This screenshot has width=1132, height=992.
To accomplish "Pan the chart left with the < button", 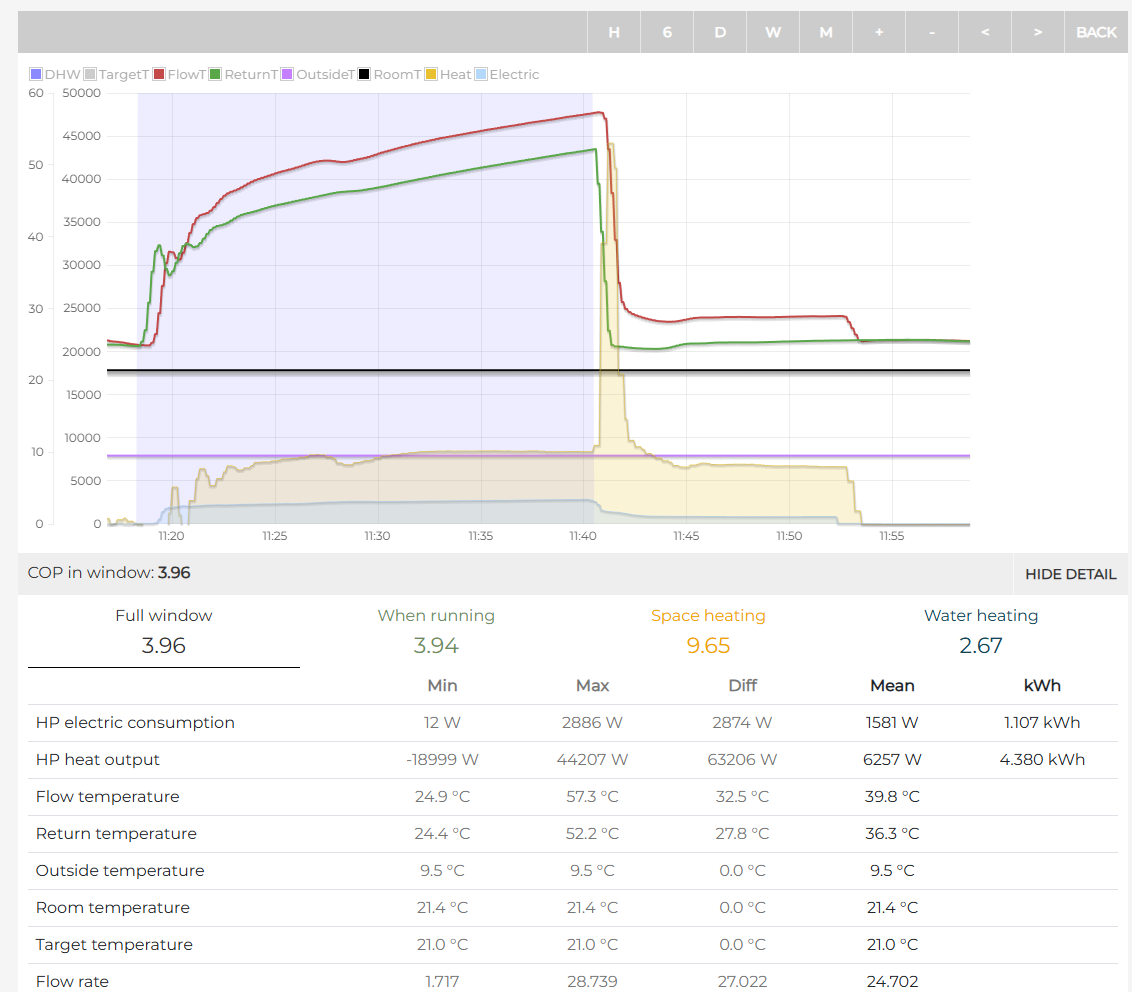I will [x=985, y=32].
